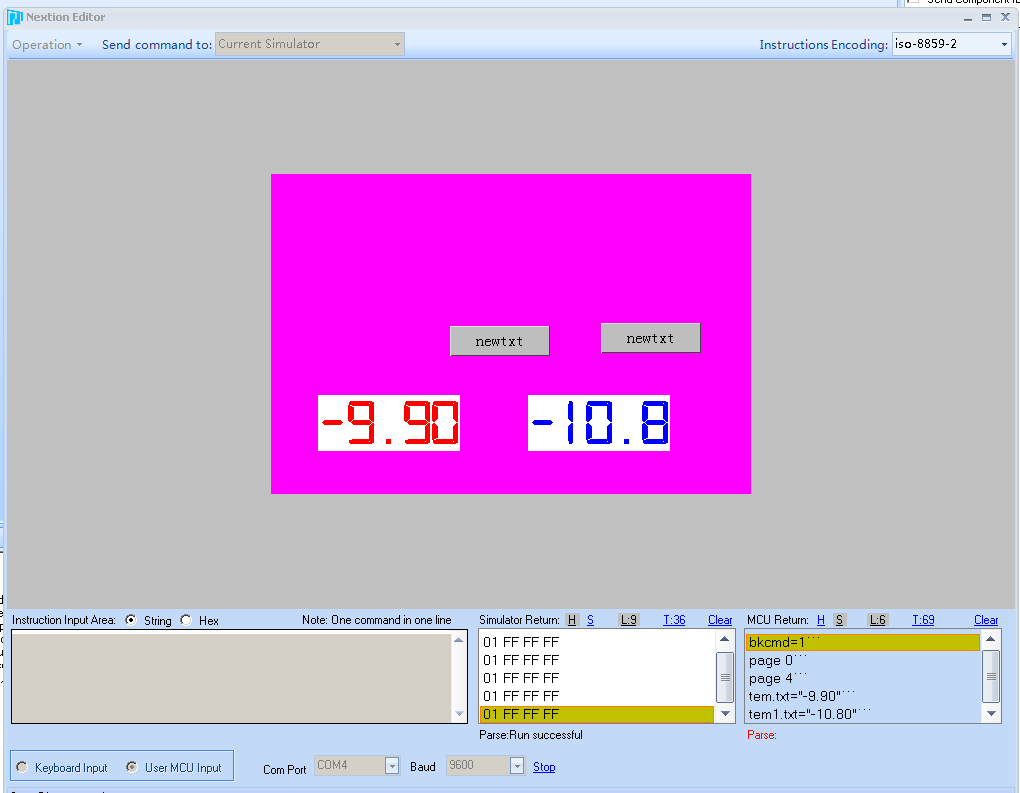Minimize the Nextion Editor window
1020x793 pixels.
[x=968, y=18]
